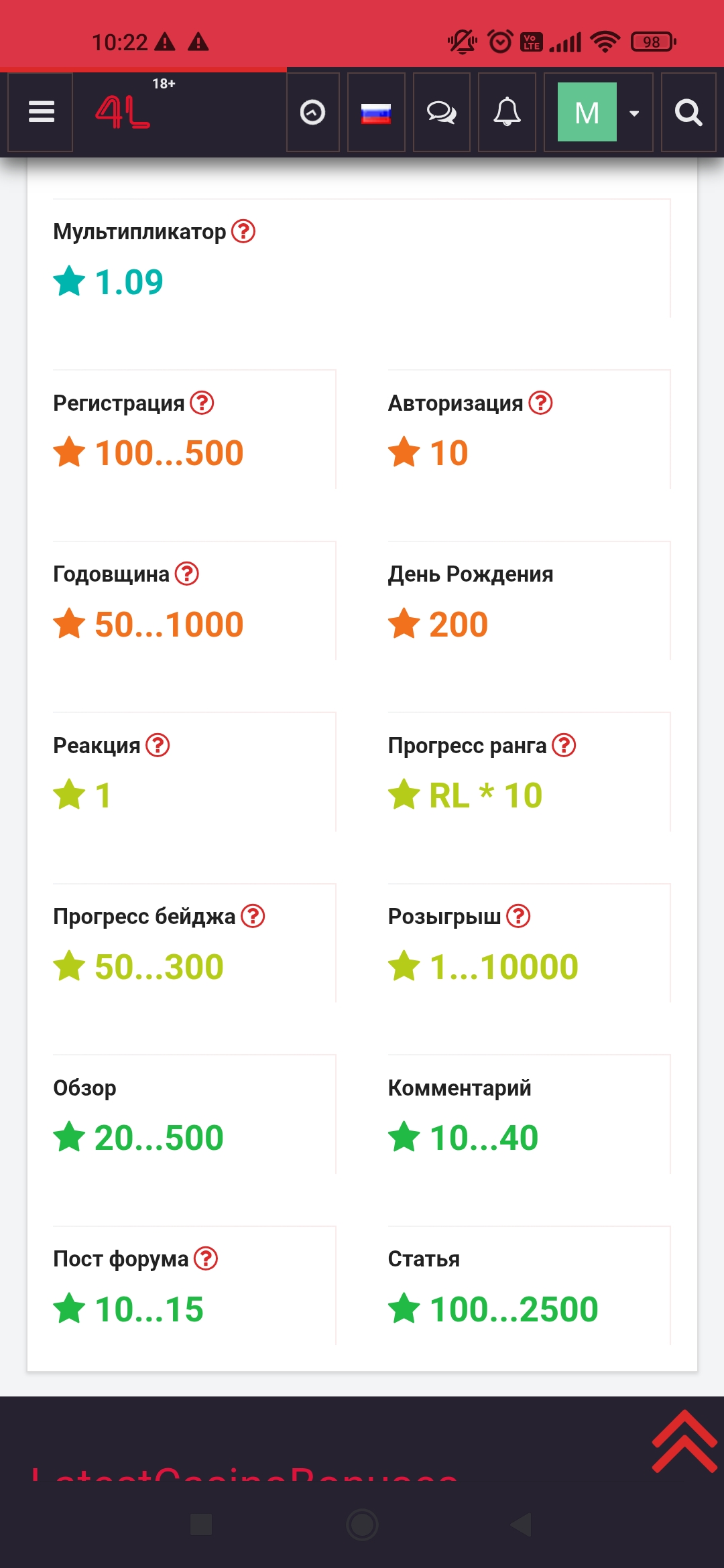Tap the green M profile avatar
Viewport: 724px width, 1568px height.
pyautogui.click(x=587, y=113)
